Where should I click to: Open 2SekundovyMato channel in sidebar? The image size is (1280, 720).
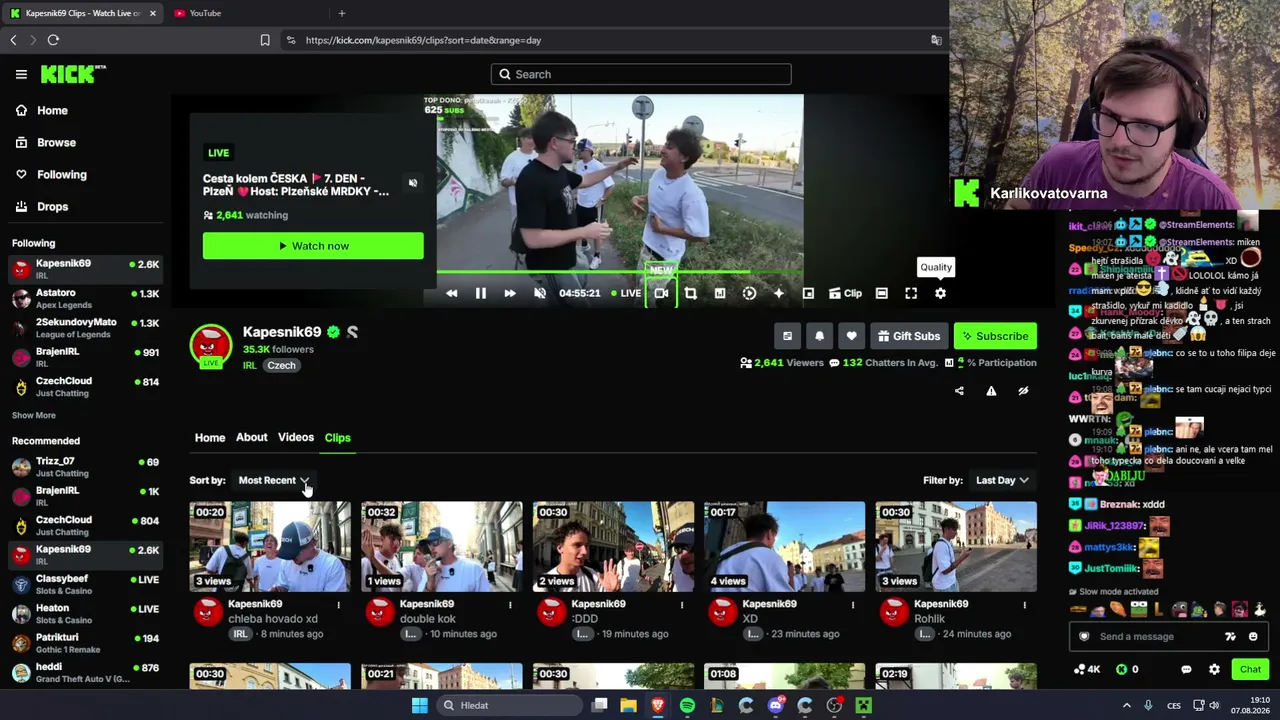click(85, 327)
